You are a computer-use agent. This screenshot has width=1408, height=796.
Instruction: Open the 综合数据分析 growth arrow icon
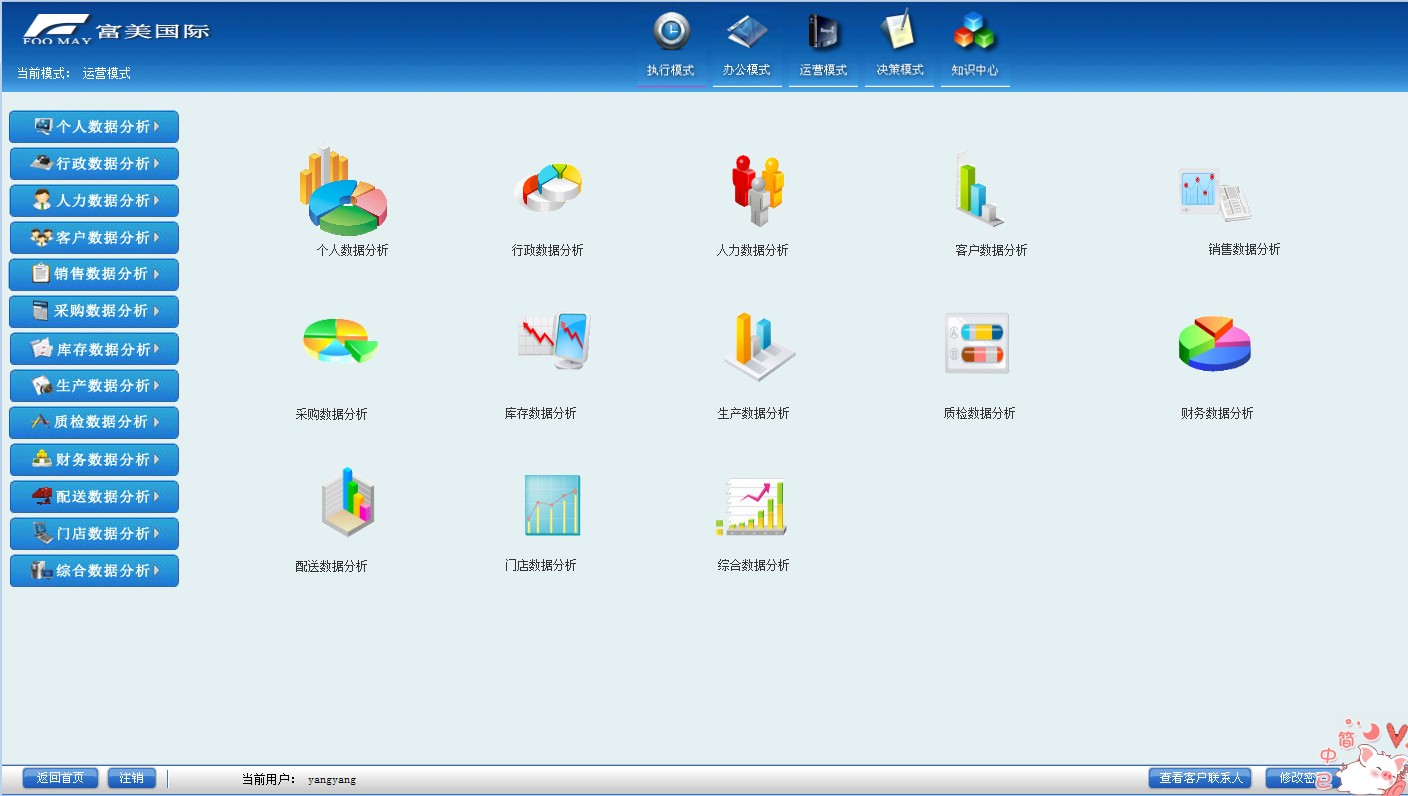(752, 507)
